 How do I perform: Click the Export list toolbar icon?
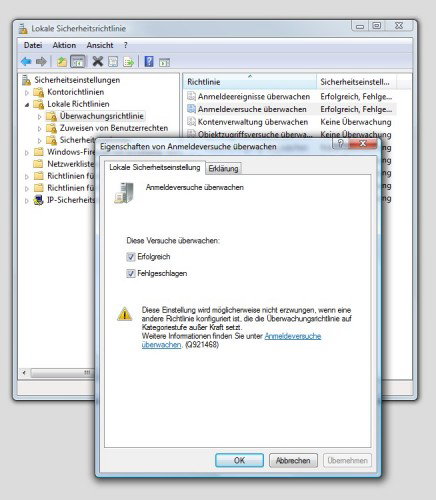(x=128, y=62)
